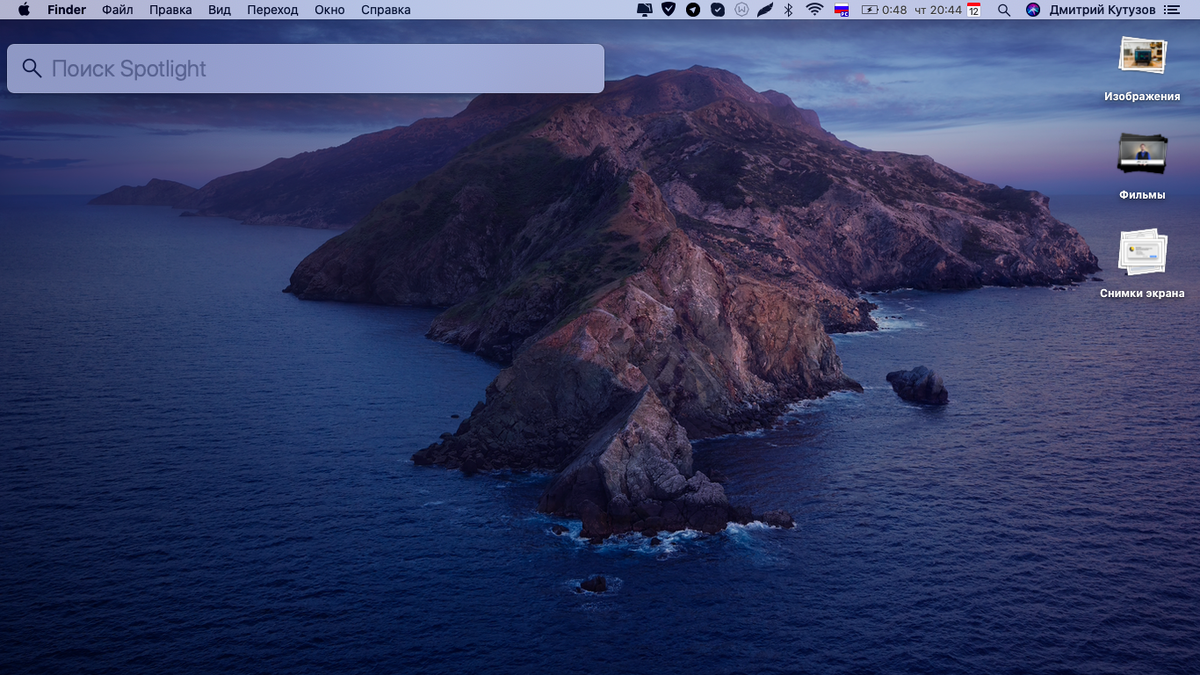Open the Wi-Fi status menu
Screen dimensions: 1200x675
[x=814, y=10]
